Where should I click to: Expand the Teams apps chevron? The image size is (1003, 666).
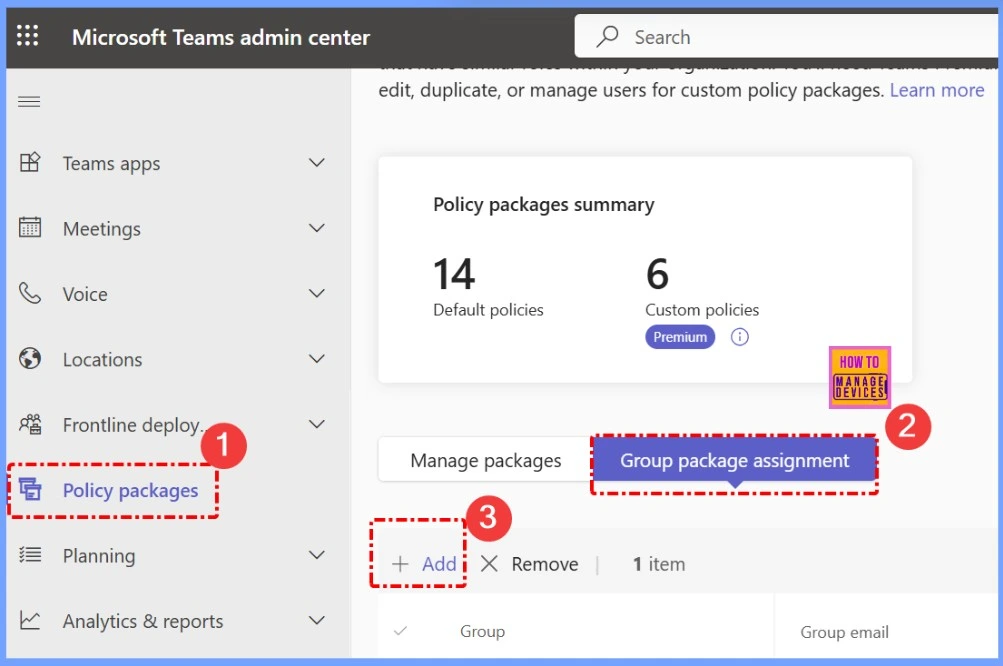pyautogui.click(x=317, y=163)
